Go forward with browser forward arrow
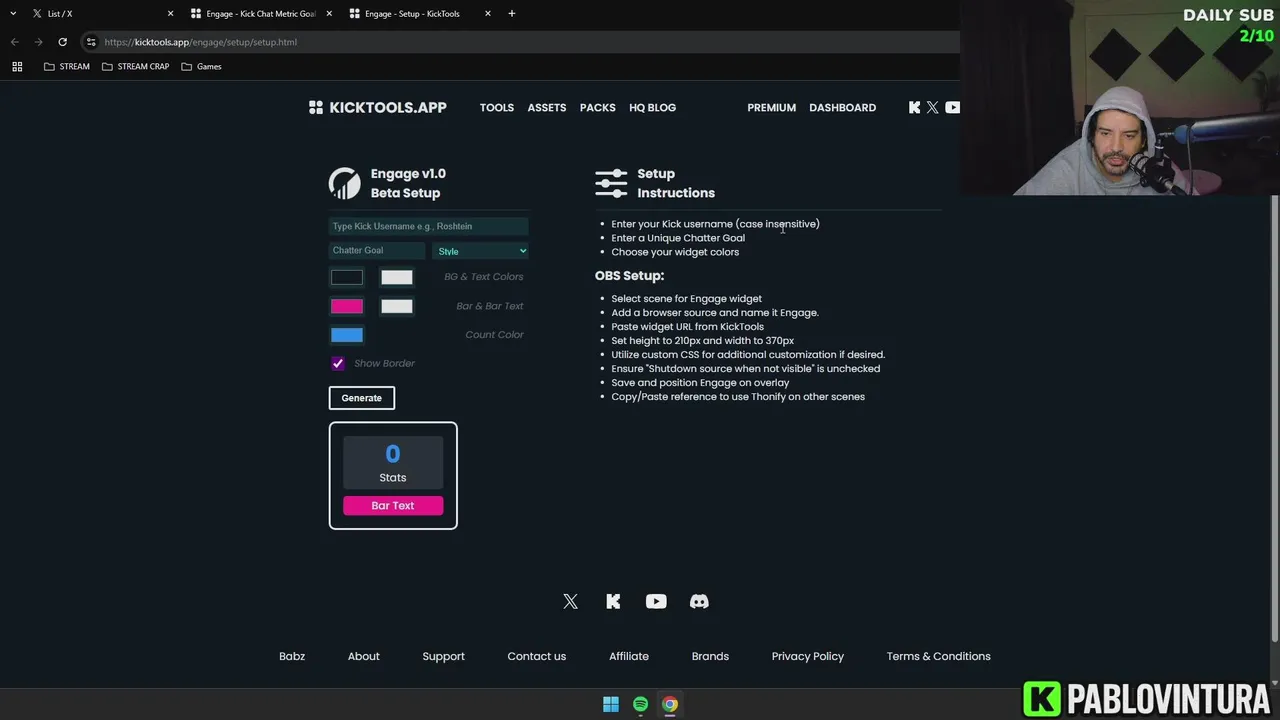 tap(38, 42)
